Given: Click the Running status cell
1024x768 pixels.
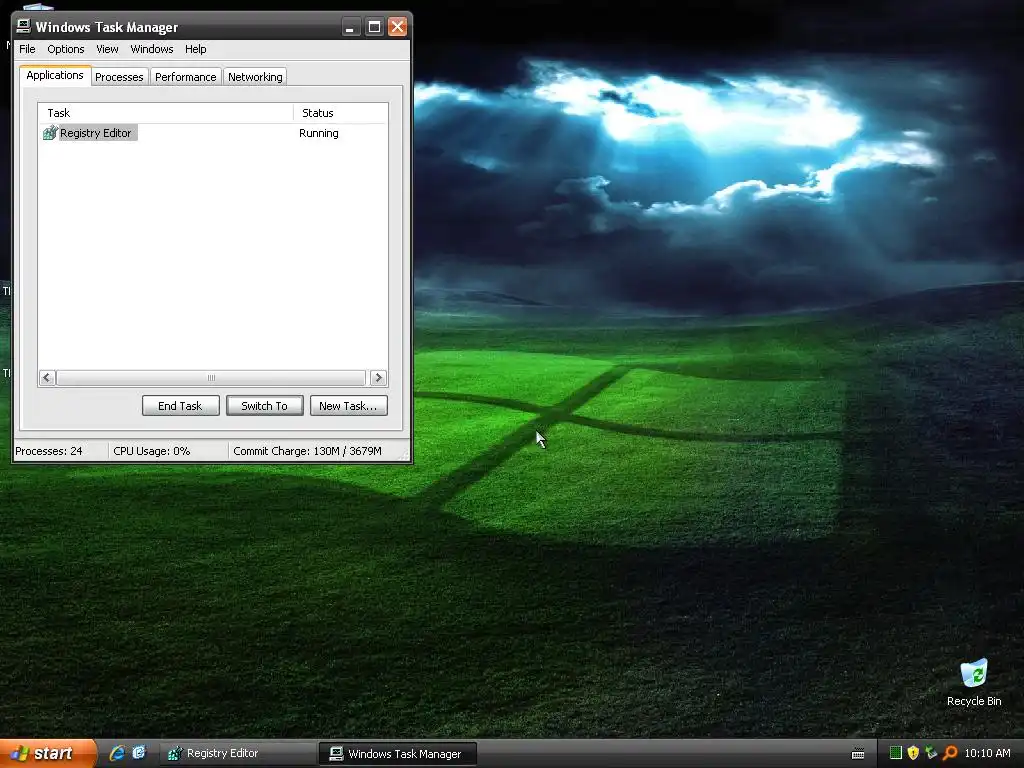Looking at the screenshot, I should pos(319,133).
